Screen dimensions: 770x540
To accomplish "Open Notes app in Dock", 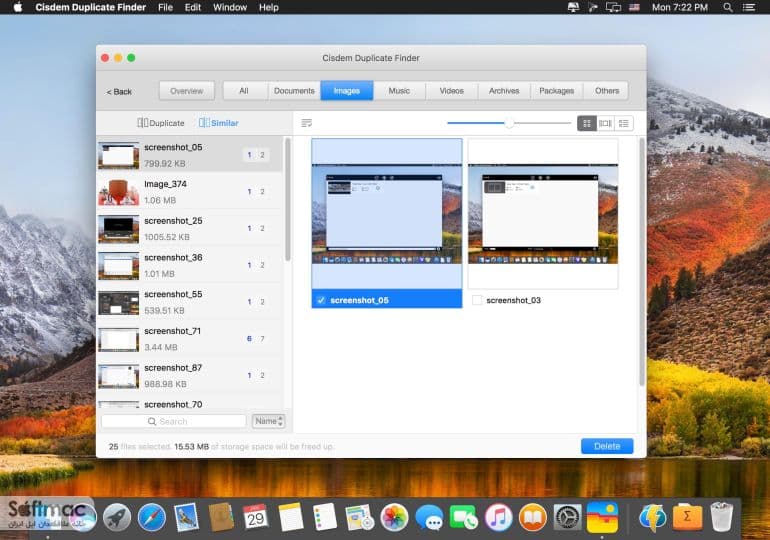I will pyautogui.click(x=290, y=517).
